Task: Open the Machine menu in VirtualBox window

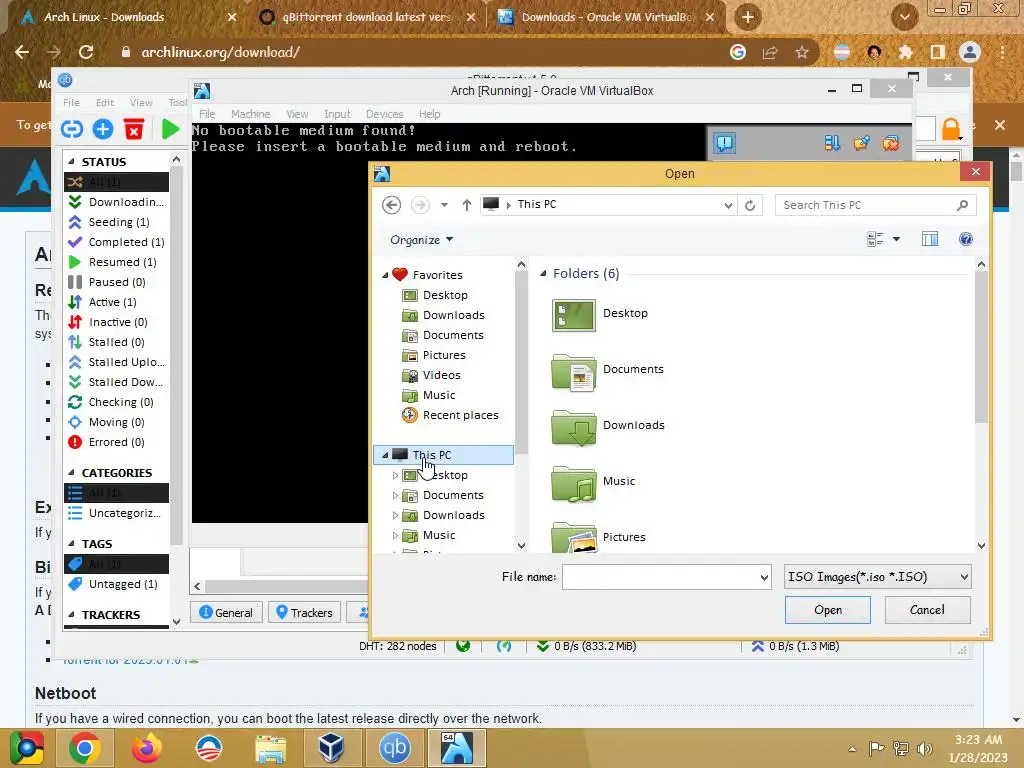Action: (x=250, y=114)
